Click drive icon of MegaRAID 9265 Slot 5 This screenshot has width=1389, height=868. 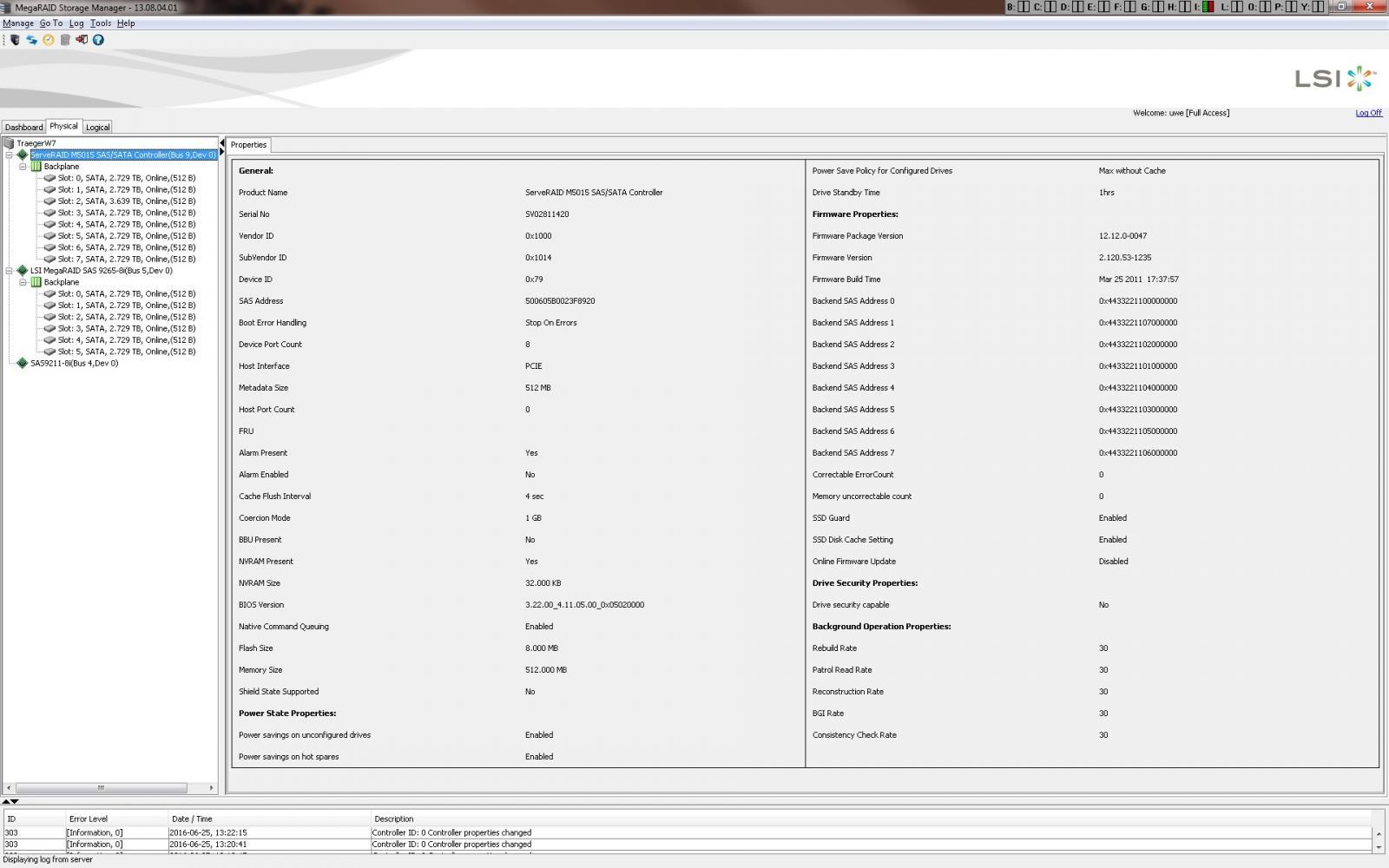point(49,352)
